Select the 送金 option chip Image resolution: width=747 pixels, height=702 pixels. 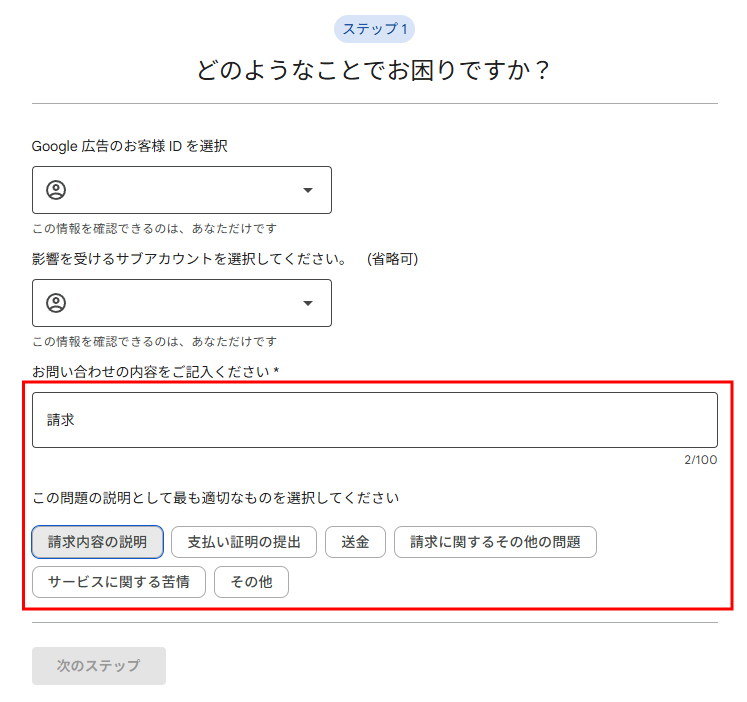(355, 542)
